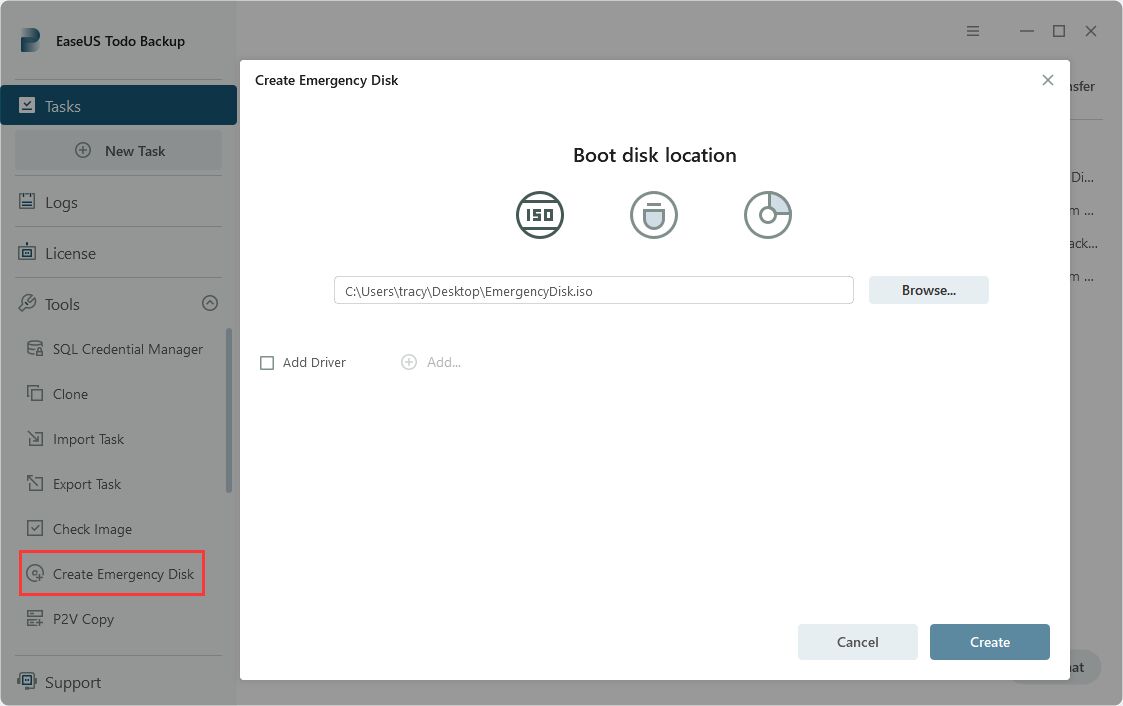The image size is (1123, 706).
Task: Open the Tools section label
Action: click(x=62, y=304)
